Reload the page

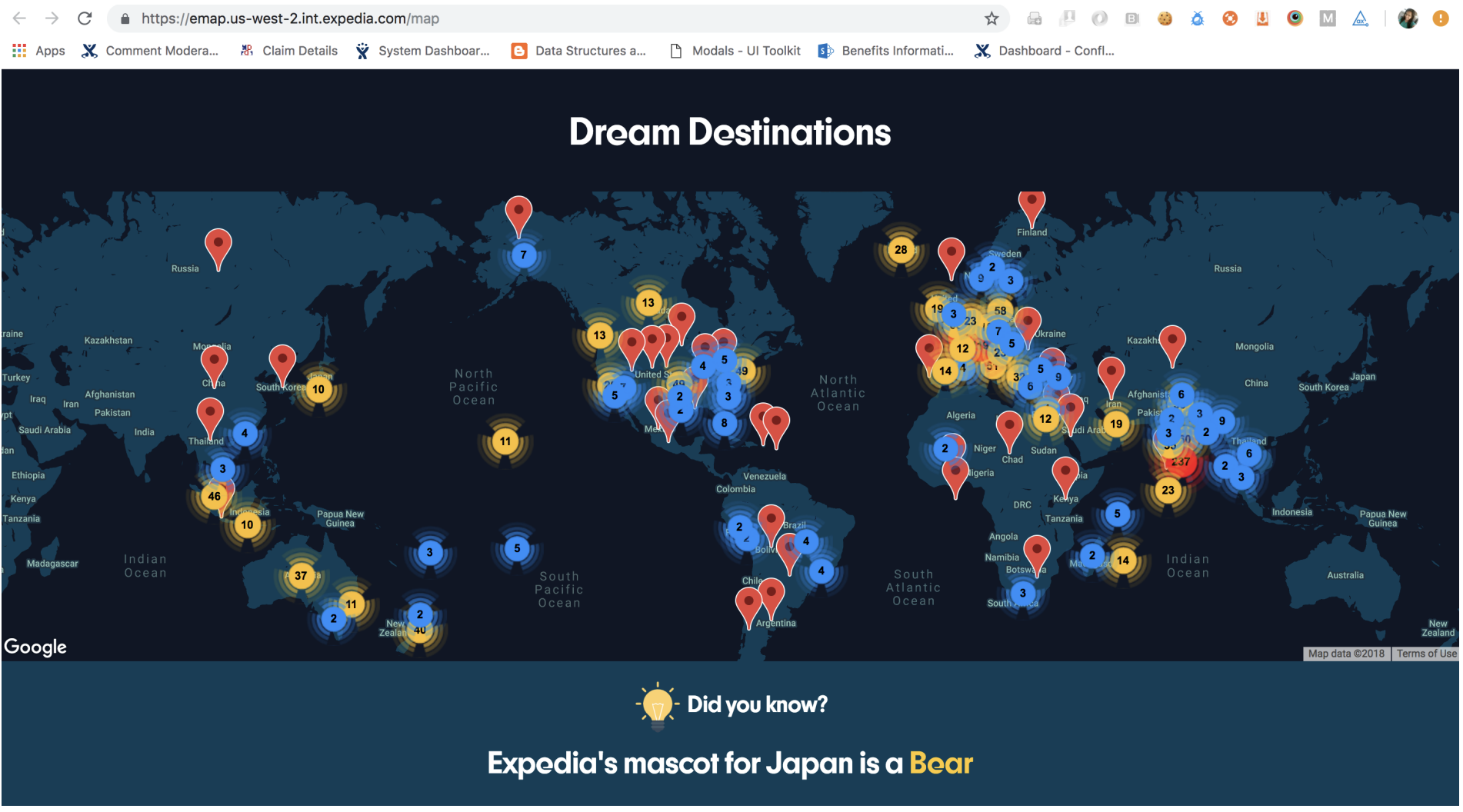[x=85, y=18]
